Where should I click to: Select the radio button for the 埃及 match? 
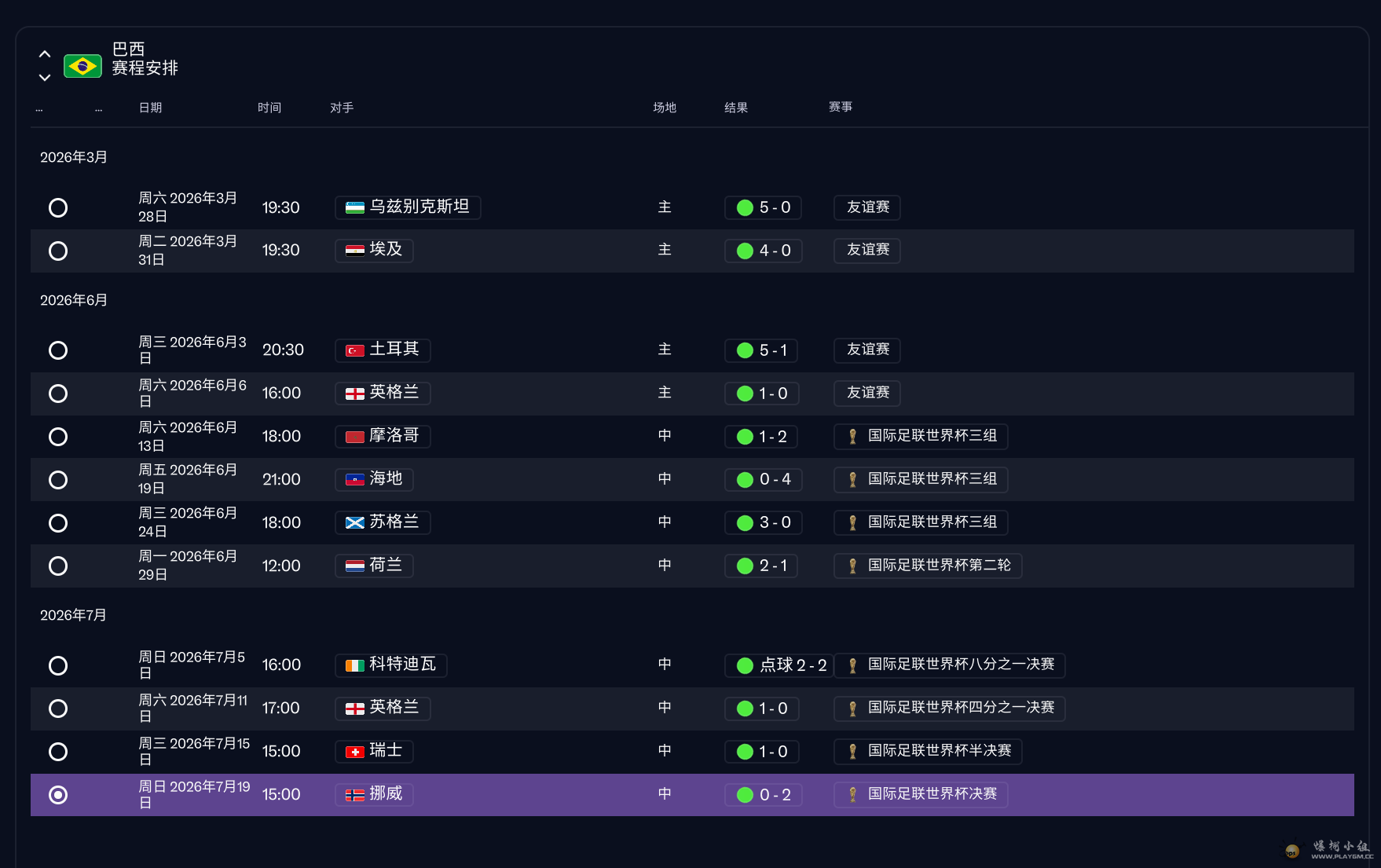tap(58, 251)
